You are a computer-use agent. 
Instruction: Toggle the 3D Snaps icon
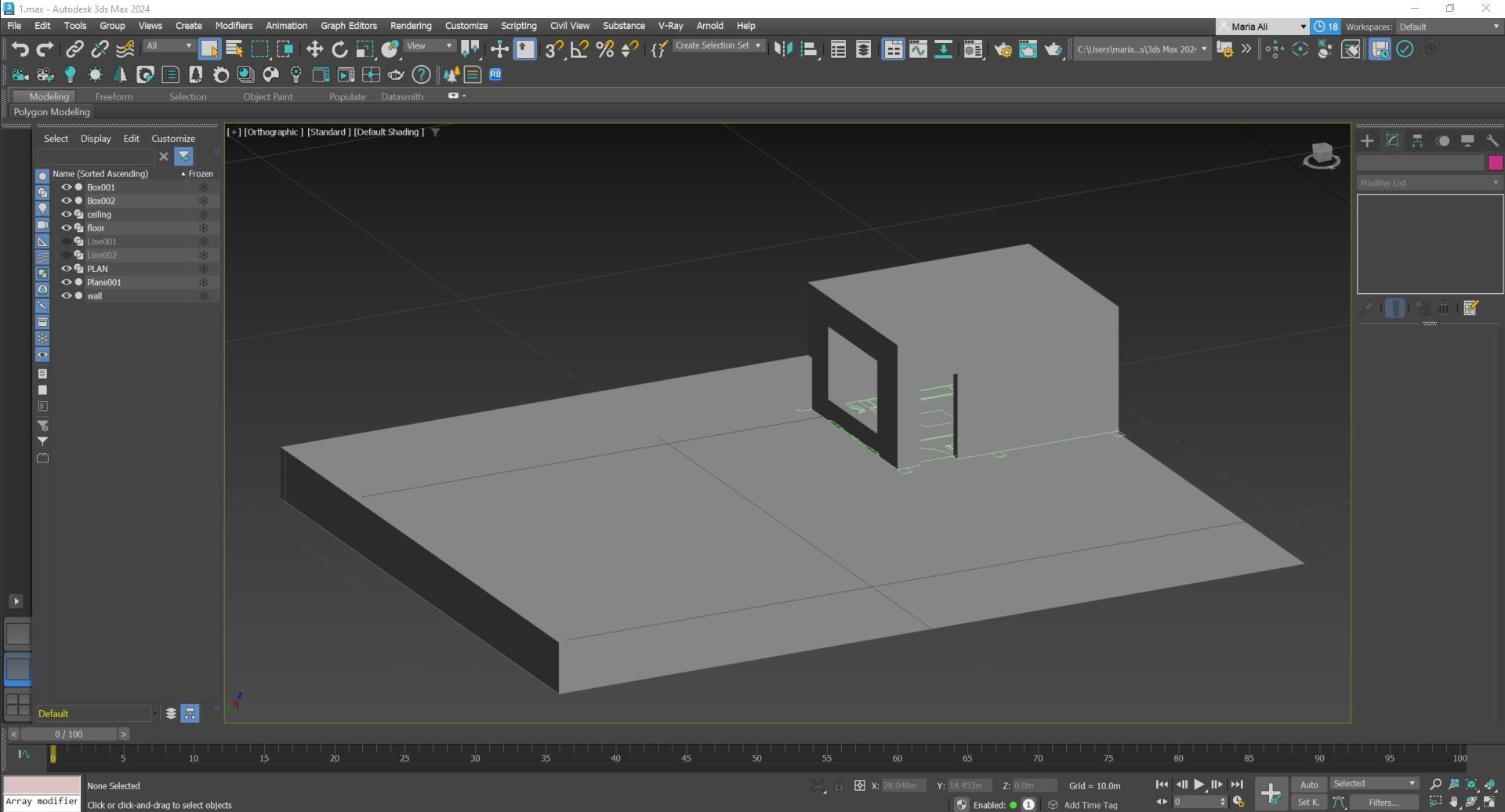coord(554,49)
